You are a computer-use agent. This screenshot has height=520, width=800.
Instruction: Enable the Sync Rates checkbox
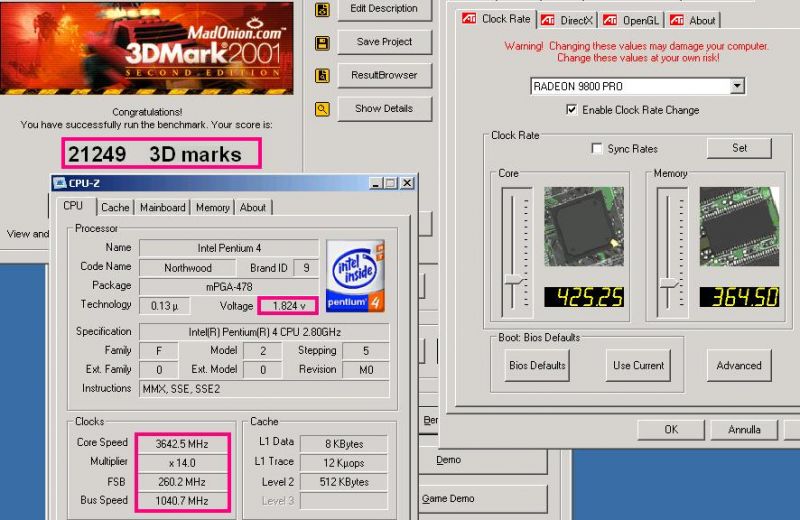point(596,148)
